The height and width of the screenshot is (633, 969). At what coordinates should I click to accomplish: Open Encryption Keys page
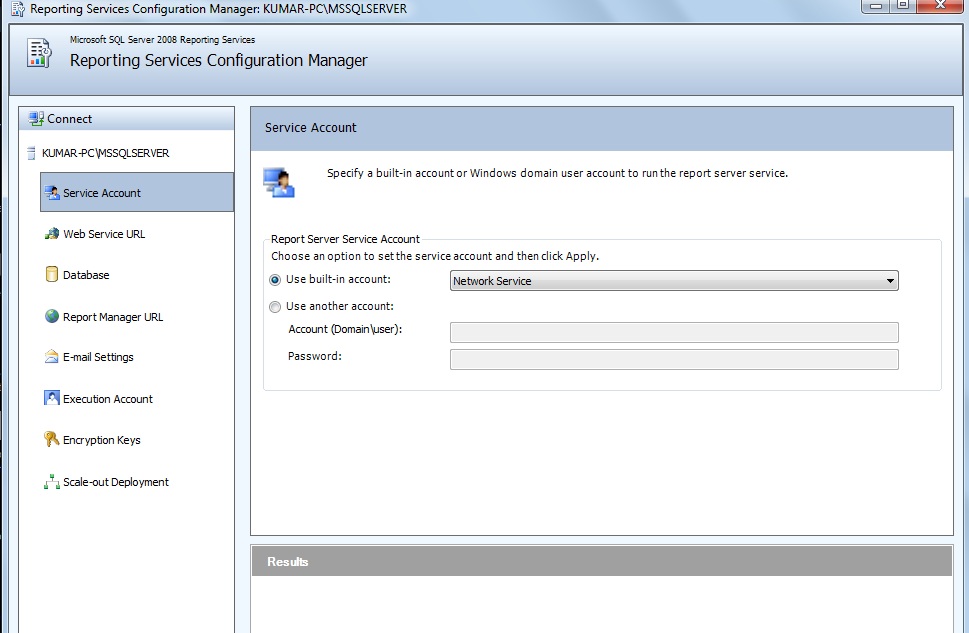click(101, 440)
